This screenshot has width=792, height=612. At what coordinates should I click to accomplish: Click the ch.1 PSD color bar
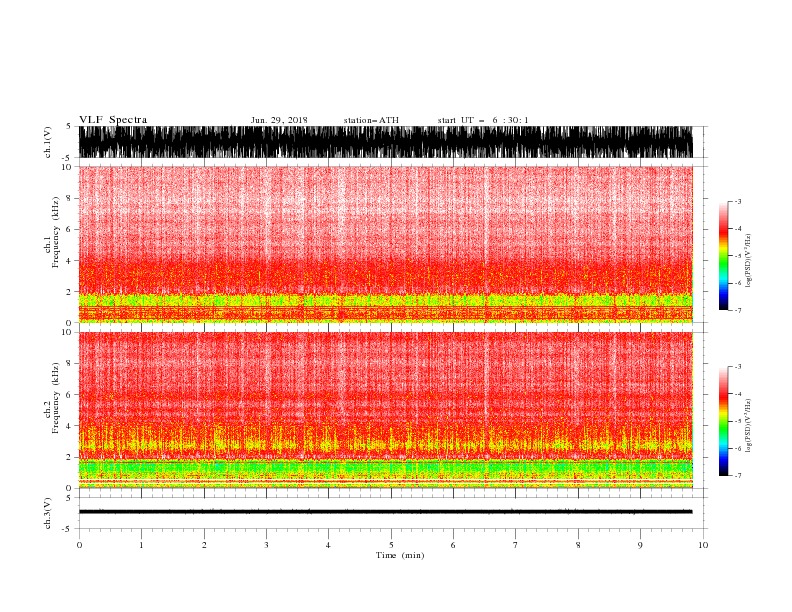coord(724,255)
